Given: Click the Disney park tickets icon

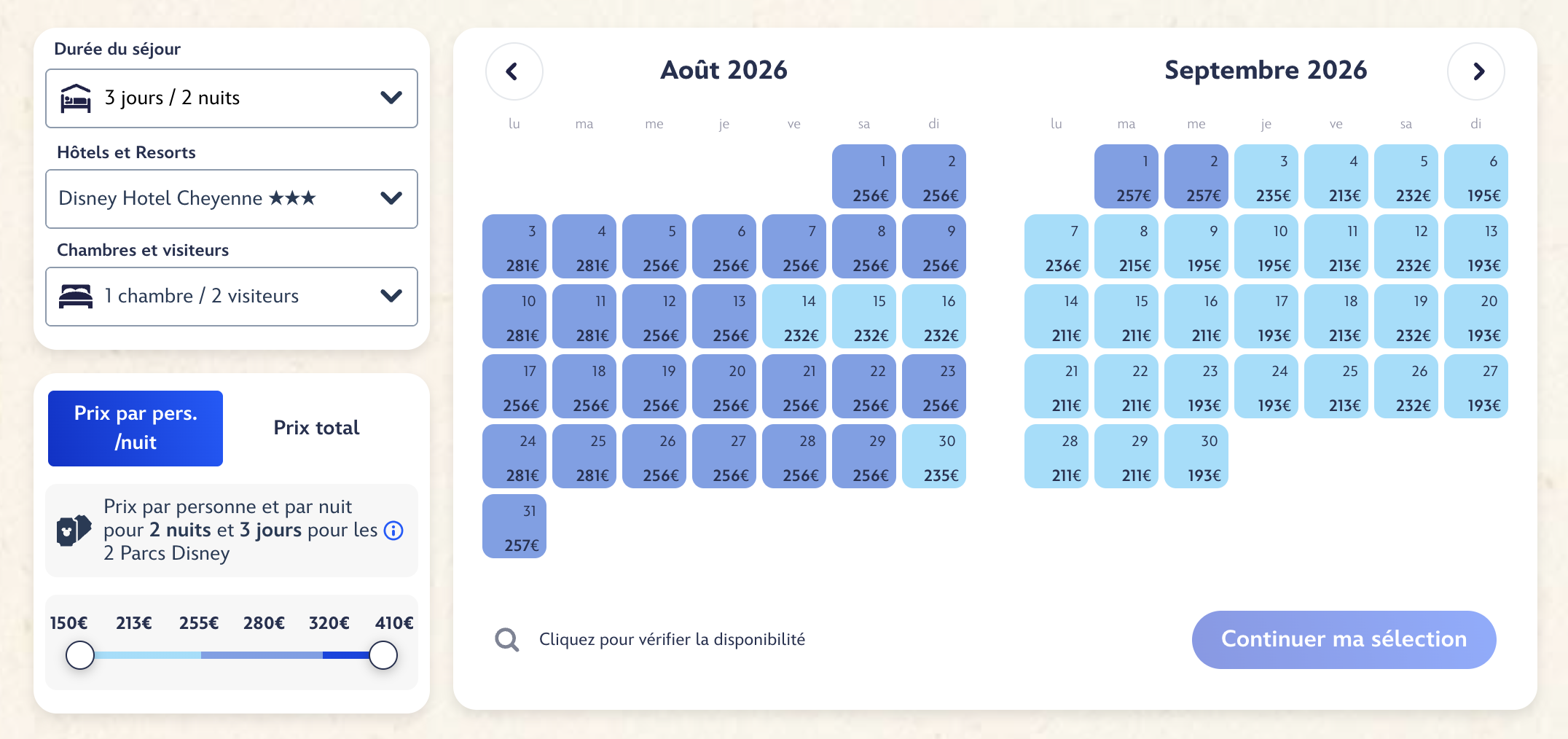Looking at the screenshot, I should click(74, 530).
